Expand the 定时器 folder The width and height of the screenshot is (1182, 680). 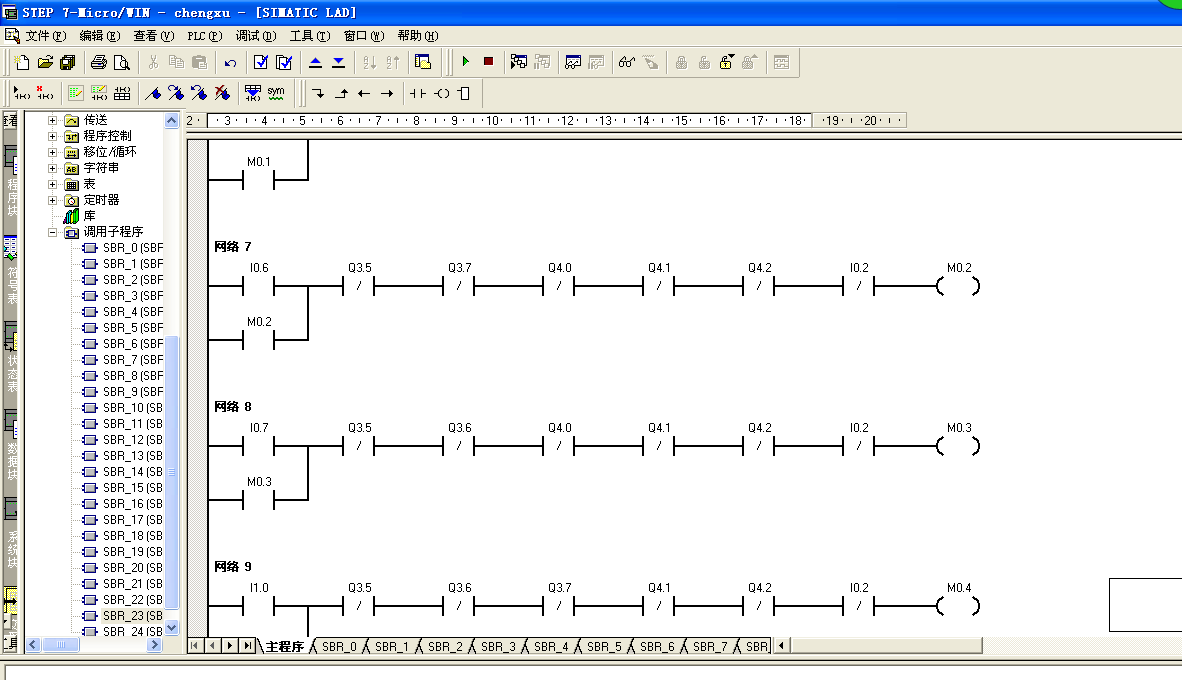(53, 200)
